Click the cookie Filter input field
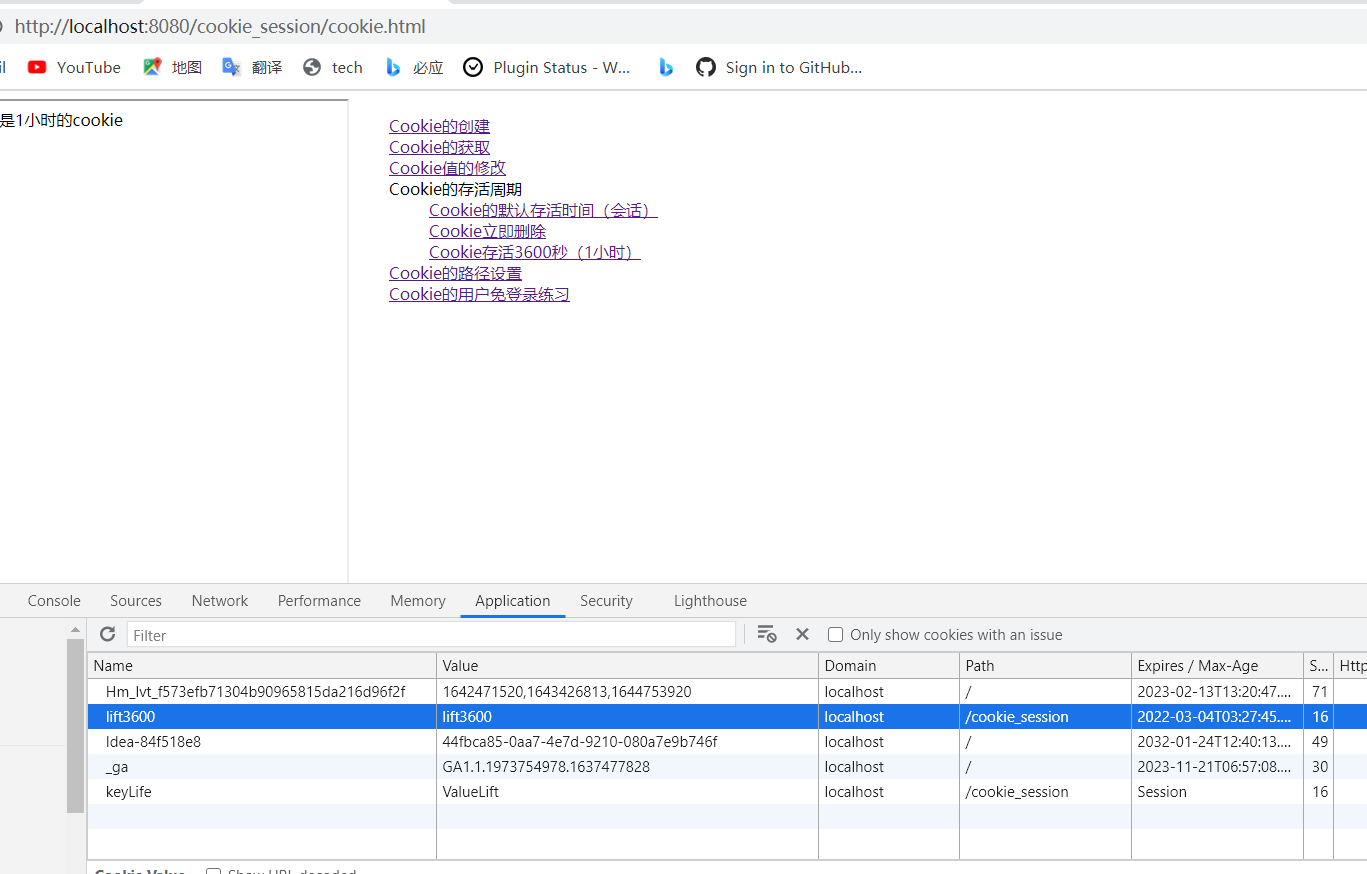Viewport: 1367px width, 874px height. (x=431, y=635)
